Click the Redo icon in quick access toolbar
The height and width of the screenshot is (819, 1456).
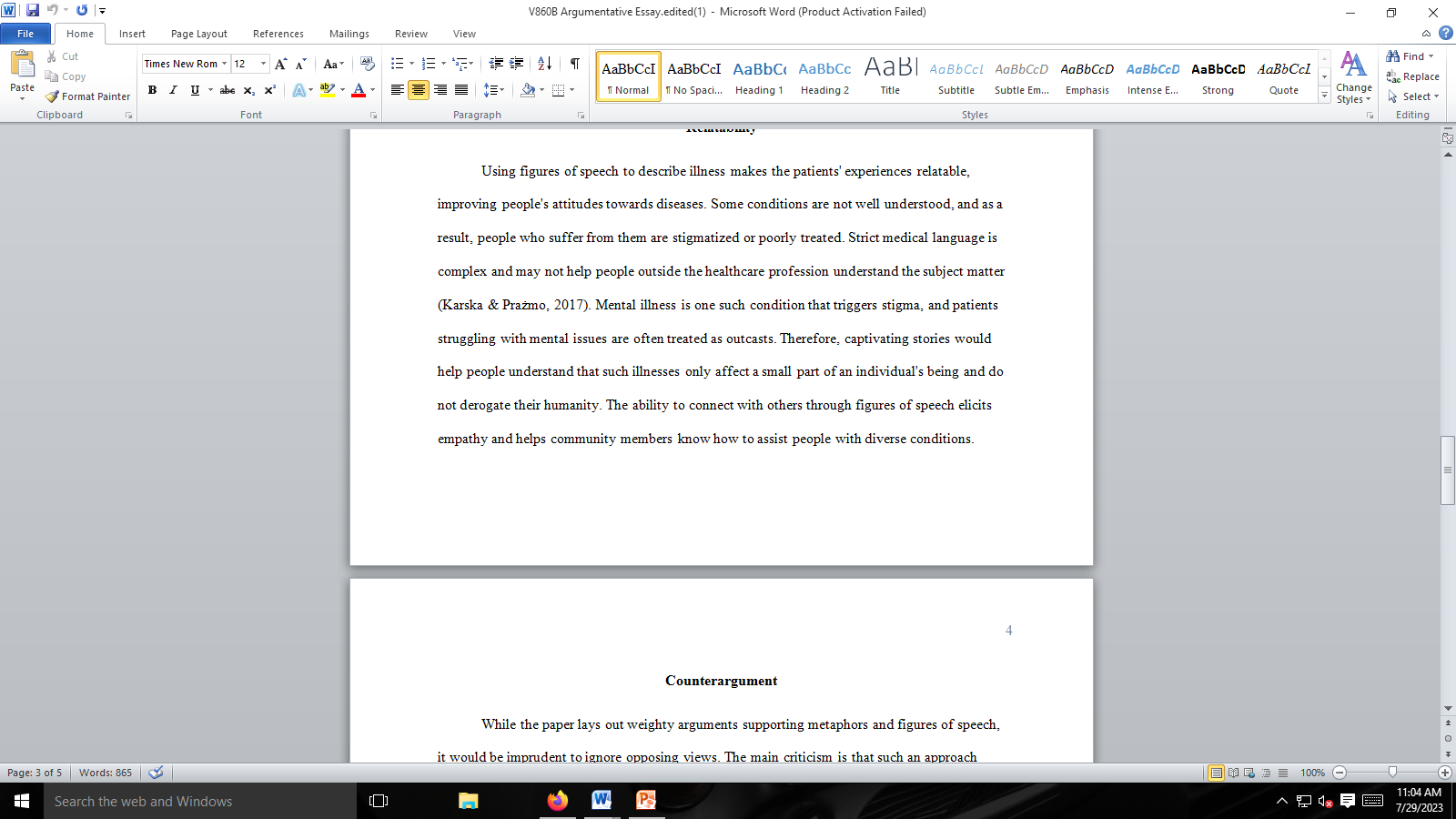click(x=82, y=10)
